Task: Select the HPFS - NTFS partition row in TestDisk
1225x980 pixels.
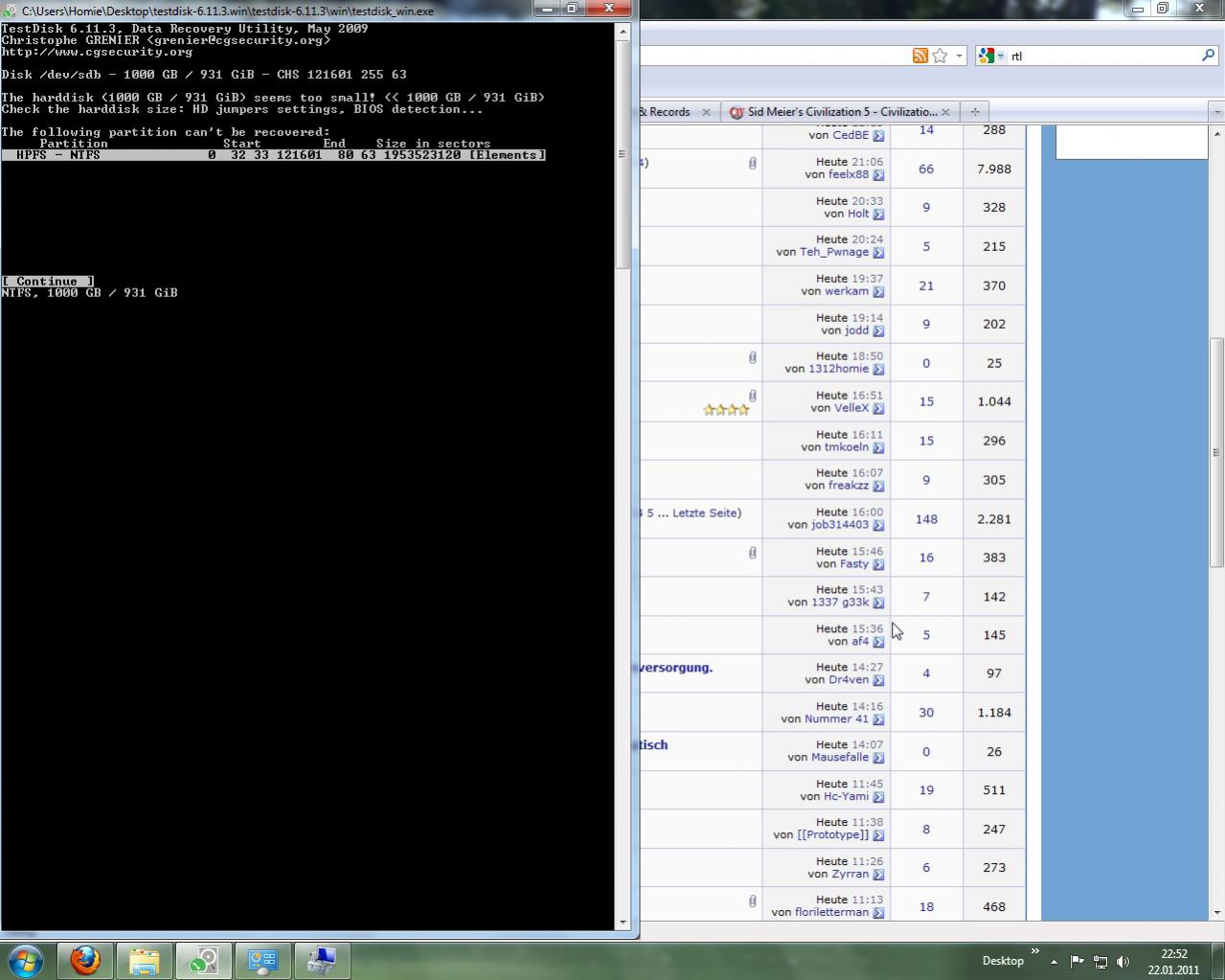Action: tap(273, 155)
